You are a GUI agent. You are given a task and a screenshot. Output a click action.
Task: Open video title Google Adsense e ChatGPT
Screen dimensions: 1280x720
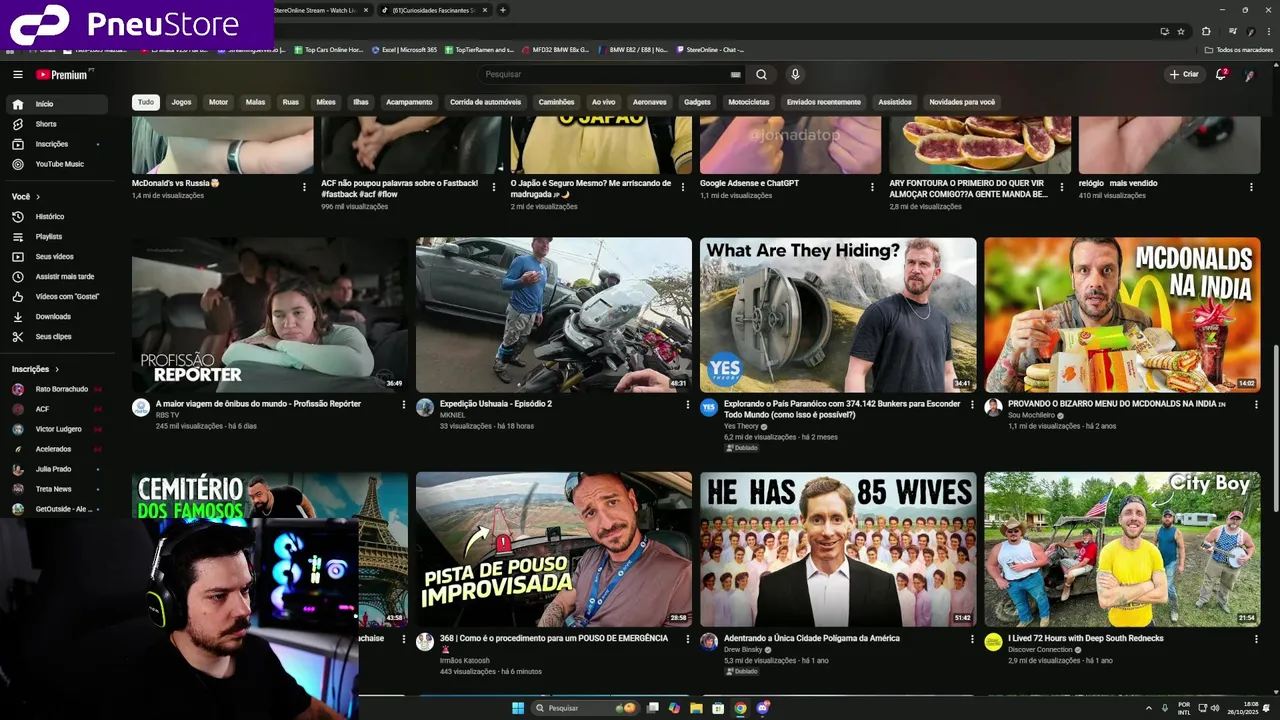coord(749,184)
